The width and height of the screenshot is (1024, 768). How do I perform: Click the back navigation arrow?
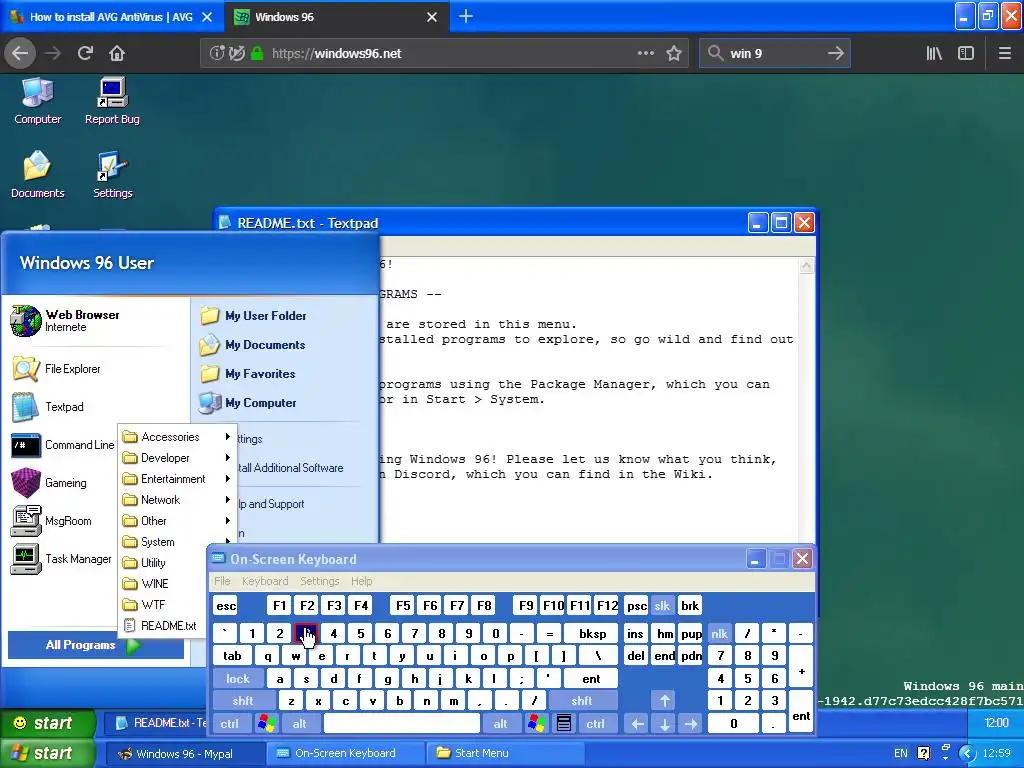tap(20, 54)
